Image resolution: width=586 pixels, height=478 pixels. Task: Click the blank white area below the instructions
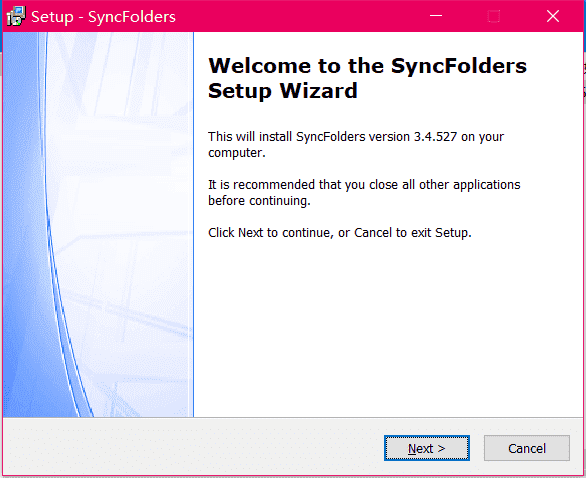tap(389, 329)
